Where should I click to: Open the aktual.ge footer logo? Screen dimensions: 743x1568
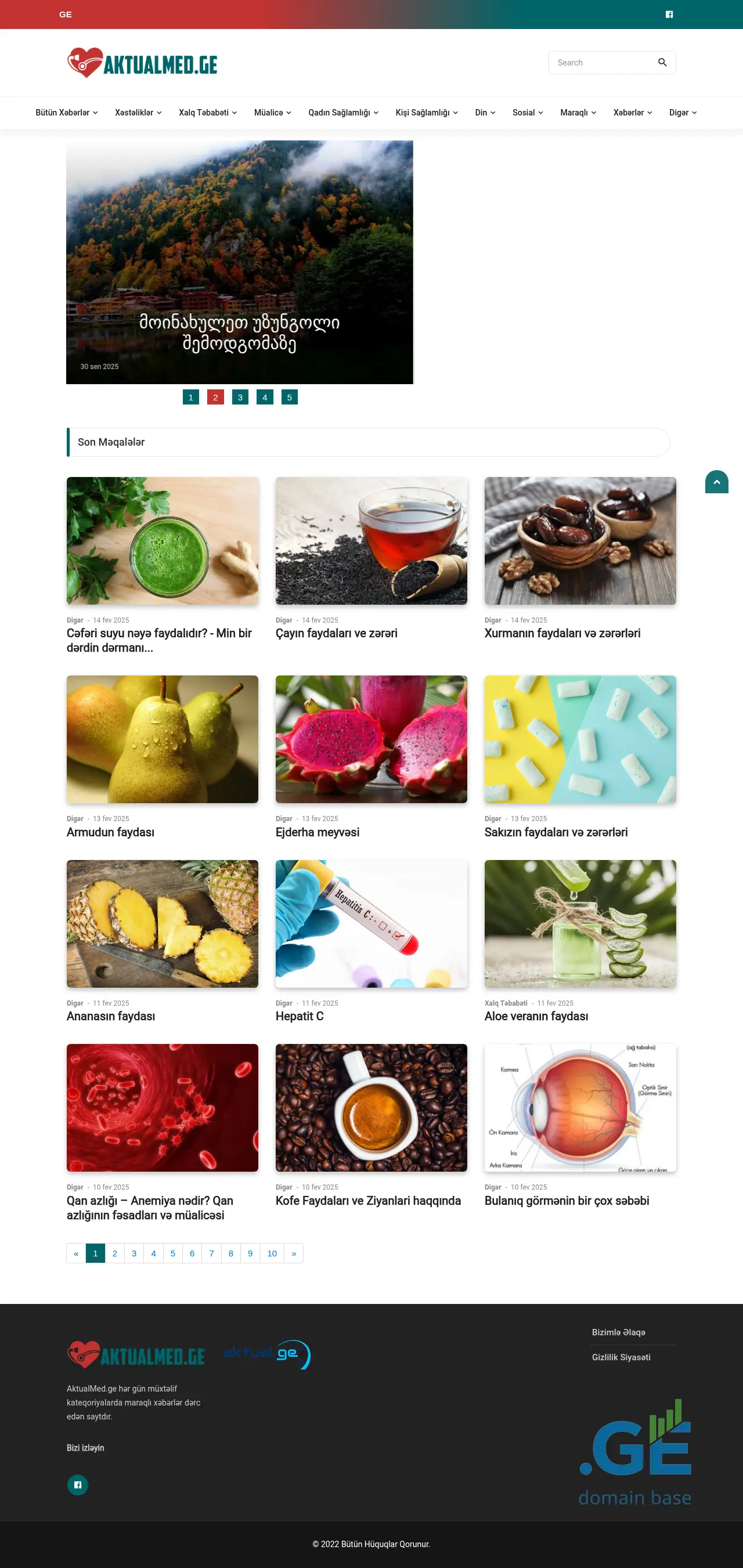pyautogui.click(x=267, y=1354)
